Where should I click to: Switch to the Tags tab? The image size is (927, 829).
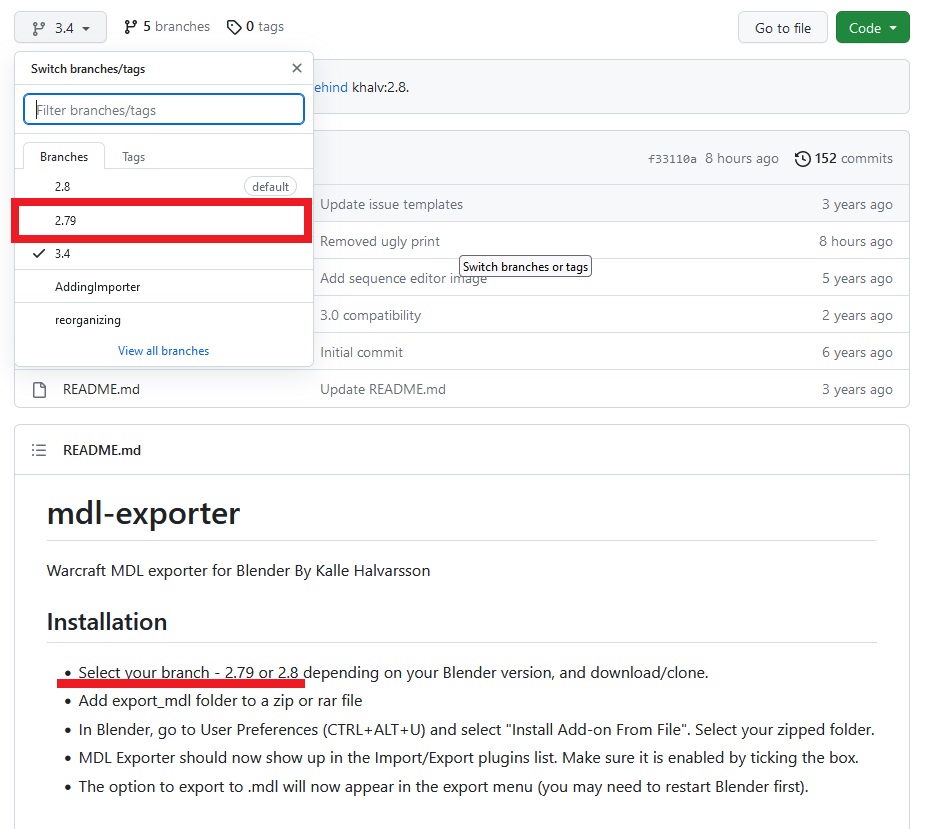pos(134,157)
